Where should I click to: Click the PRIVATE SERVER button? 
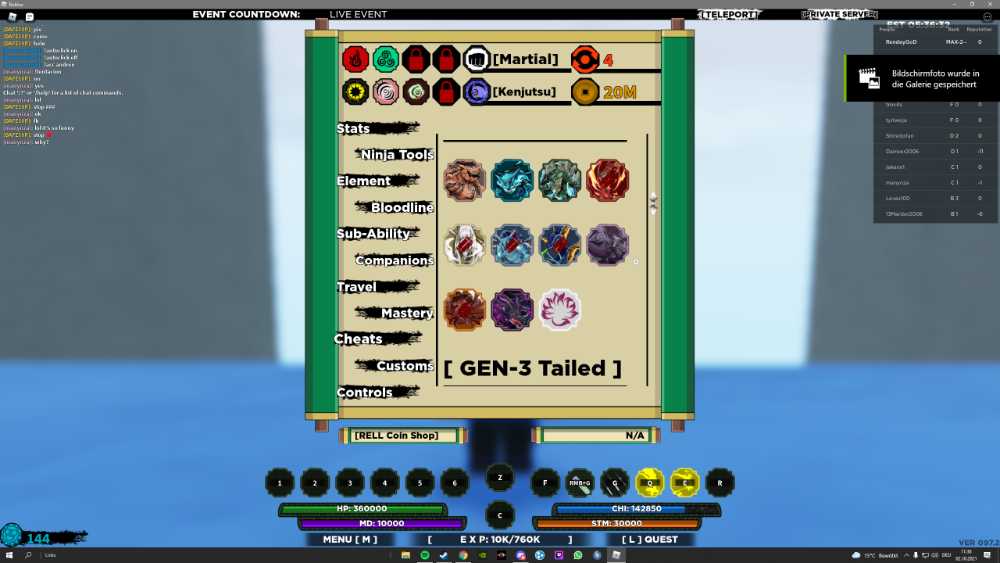click(x=839, y=14)
